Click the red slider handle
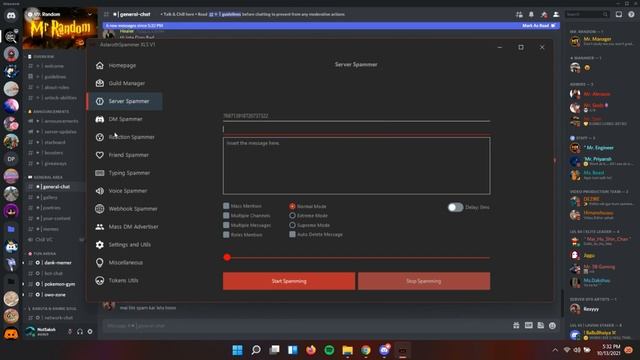 point(227,257)
